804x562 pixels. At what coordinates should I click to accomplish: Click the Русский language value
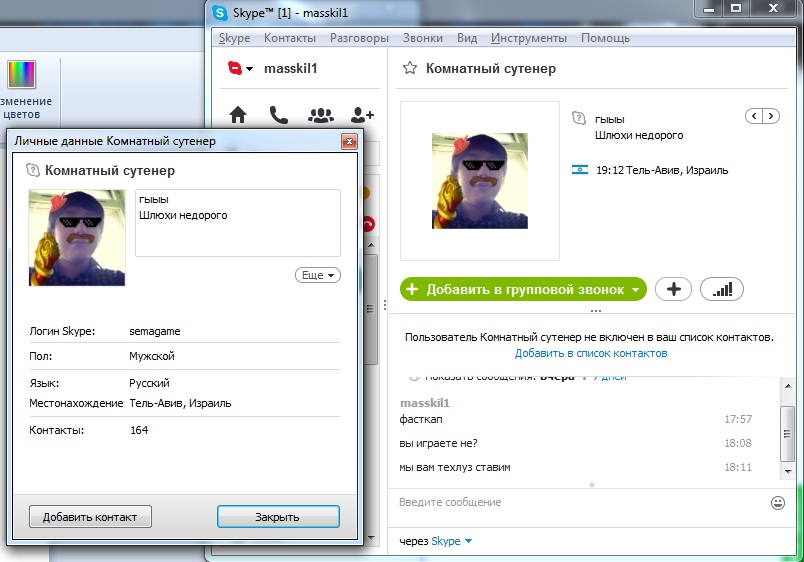point(149,383)
